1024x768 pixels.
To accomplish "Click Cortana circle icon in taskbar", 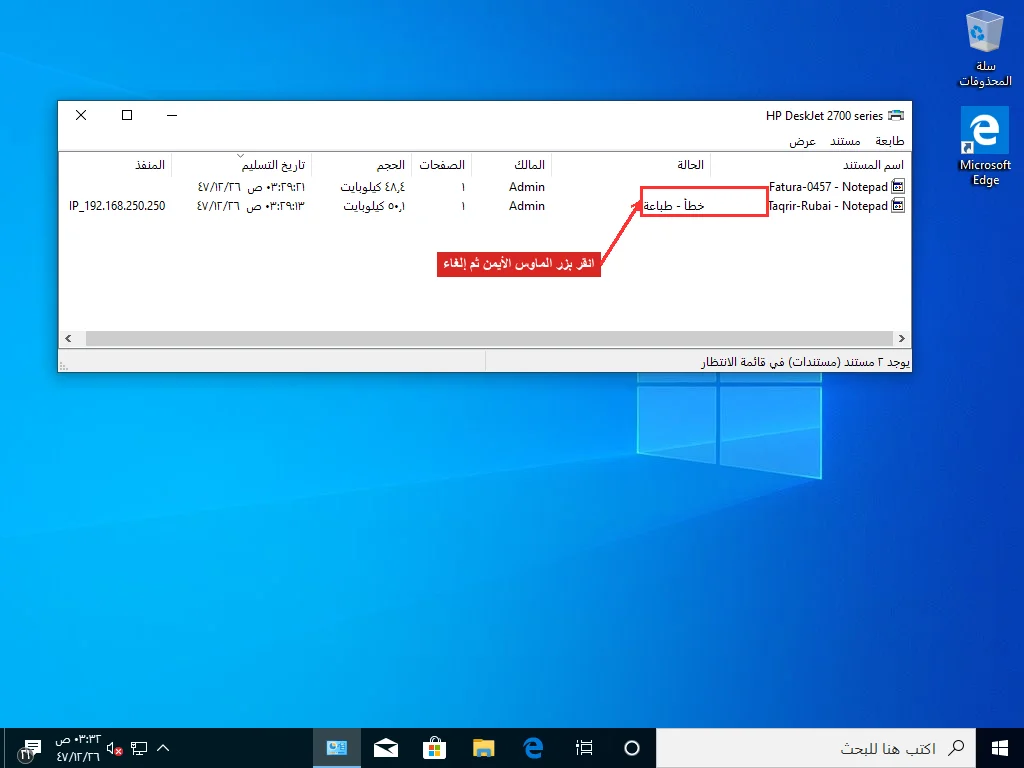I will click(632, 748).
